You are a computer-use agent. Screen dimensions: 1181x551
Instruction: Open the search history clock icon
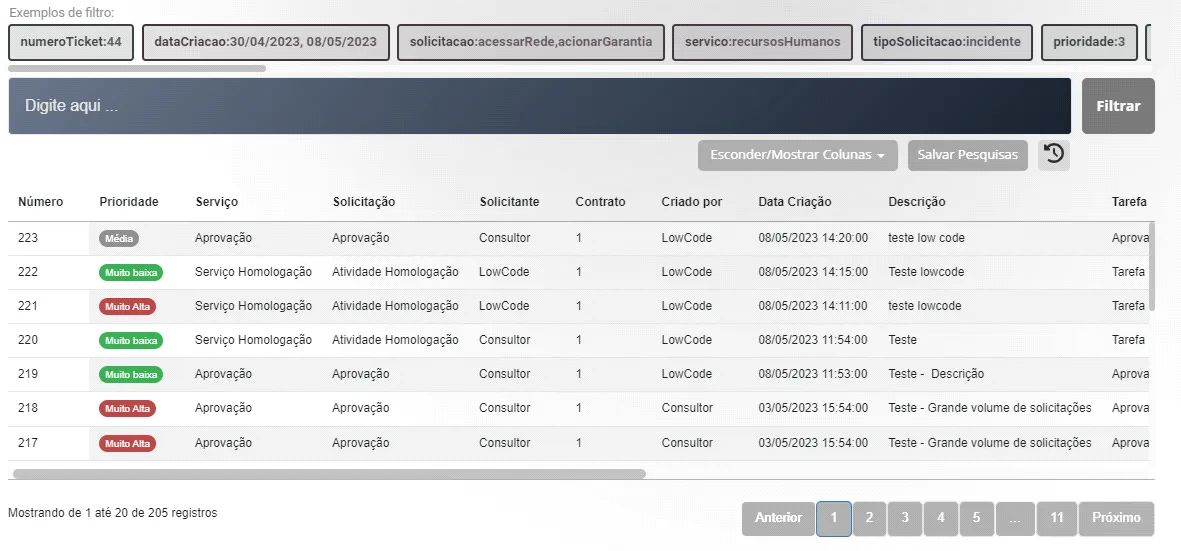[x=1054, y=155]
